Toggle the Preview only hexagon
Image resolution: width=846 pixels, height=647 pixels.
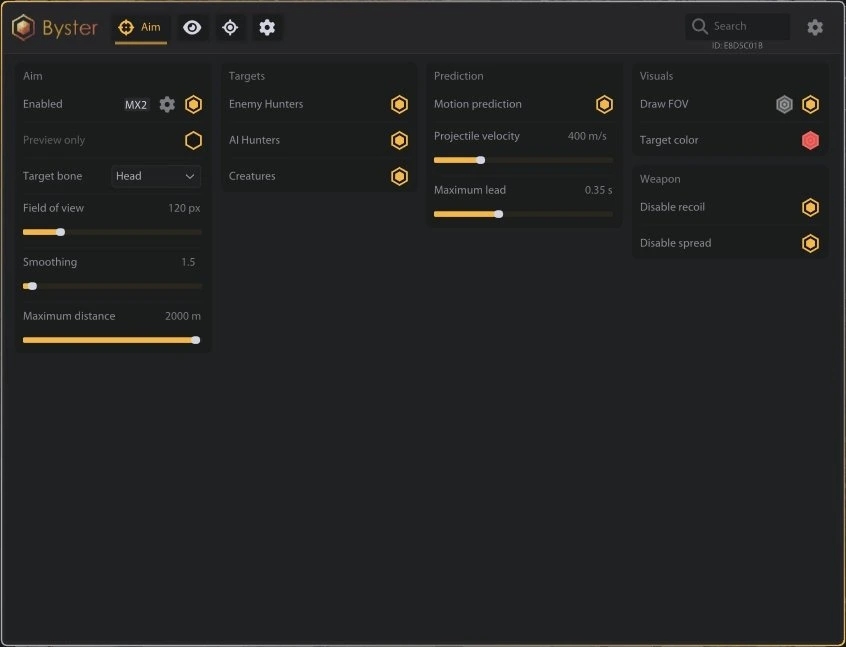click(193, 140)
